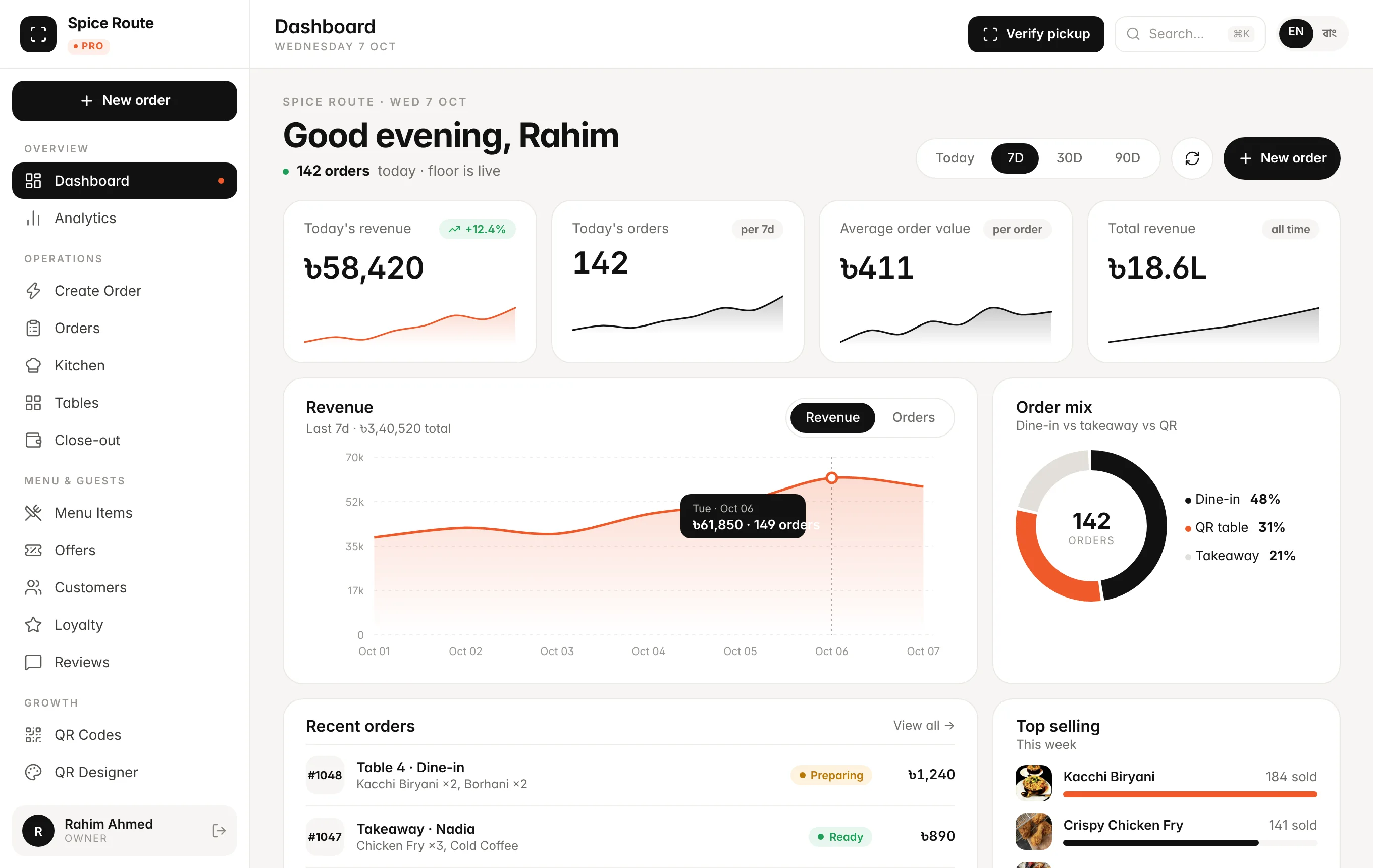The height and width of the screenshot is (868, 1373).
Task: Switch language to Bangla
Action: [1329, 34]
